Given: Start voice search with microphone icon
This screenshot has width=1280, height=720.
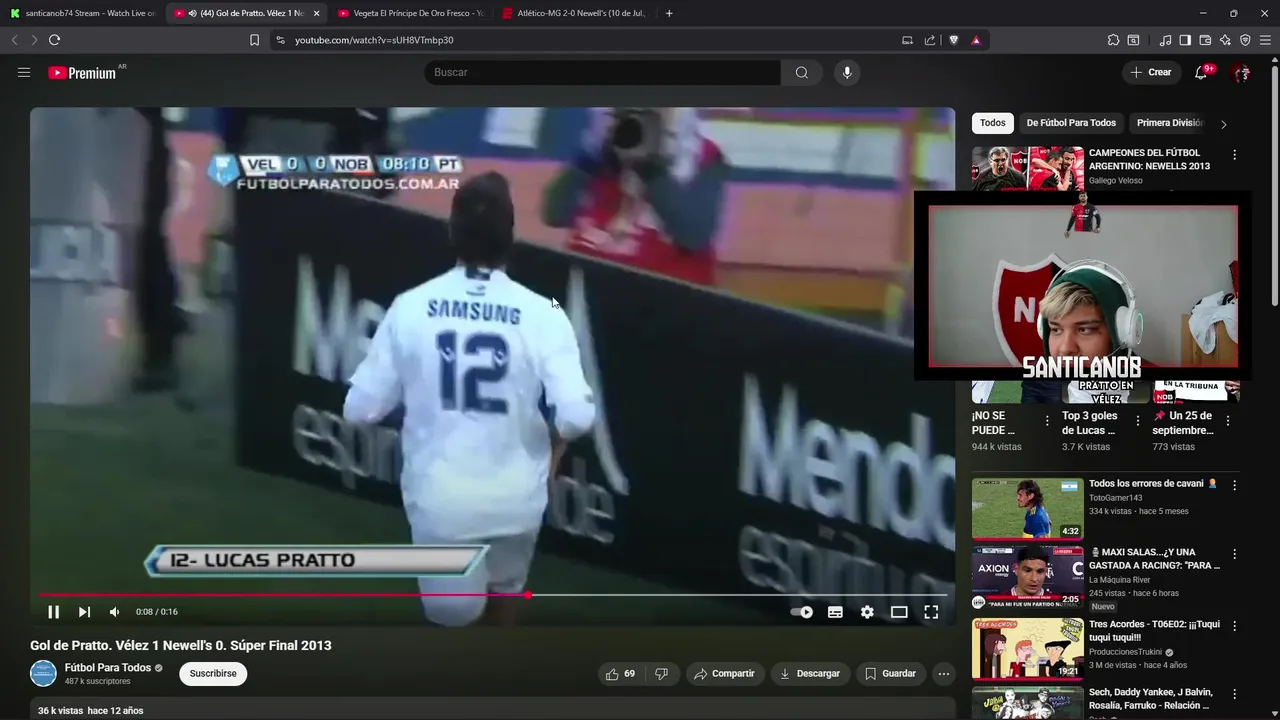Looking at the screenshot, I should click(847, 72).
